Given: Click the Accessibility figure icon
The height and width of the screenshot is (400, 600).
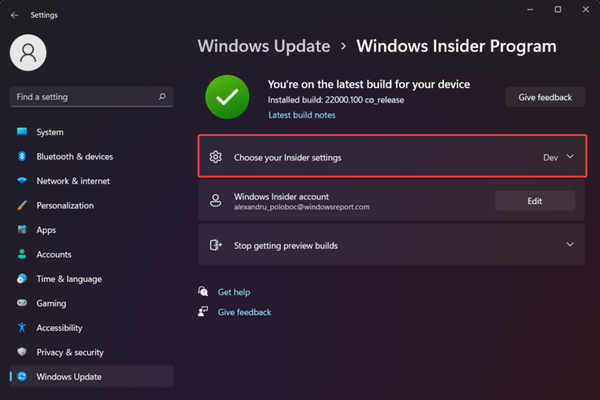Looking at the screenshot, I should pos(21,328).
